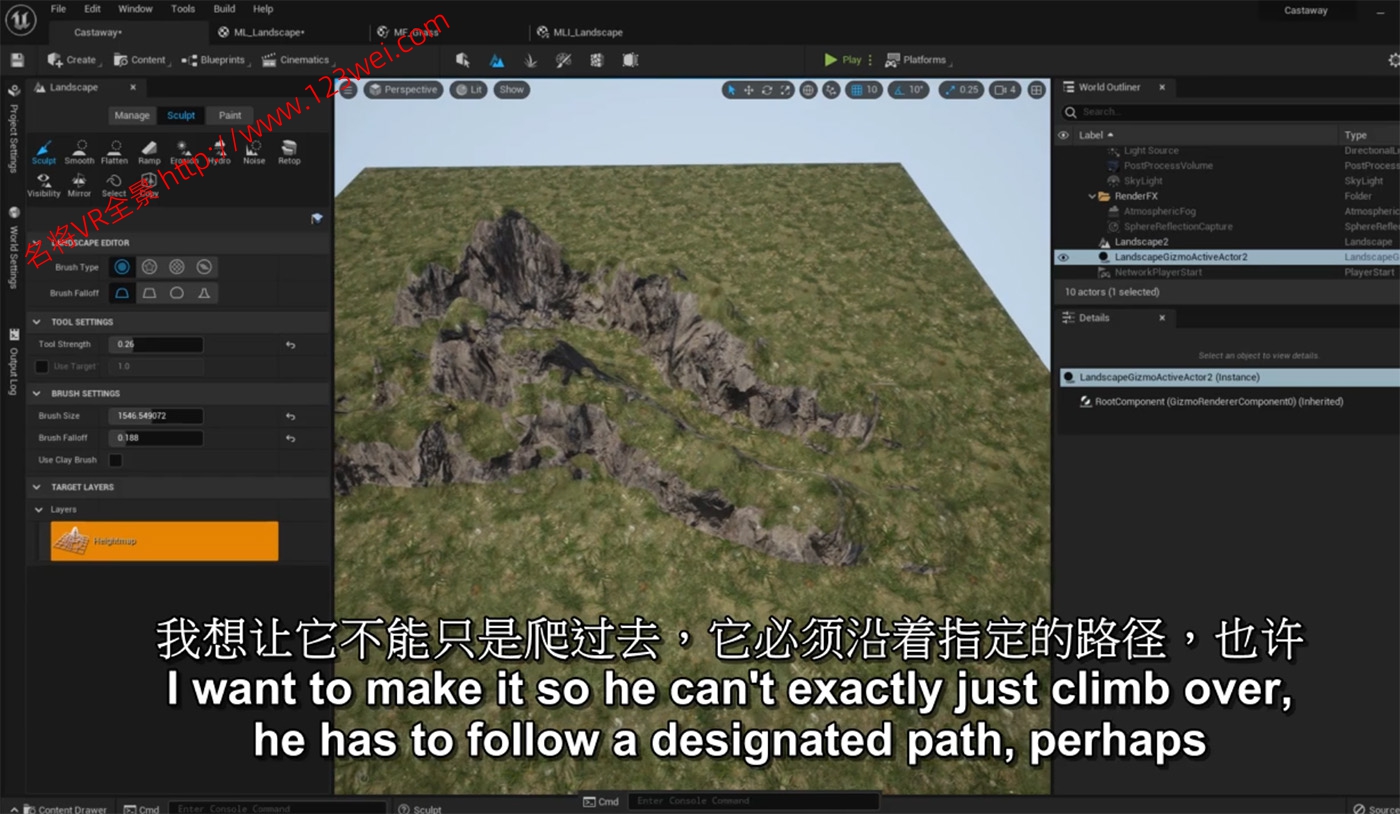Select the circle brush type

click(122, 267)
